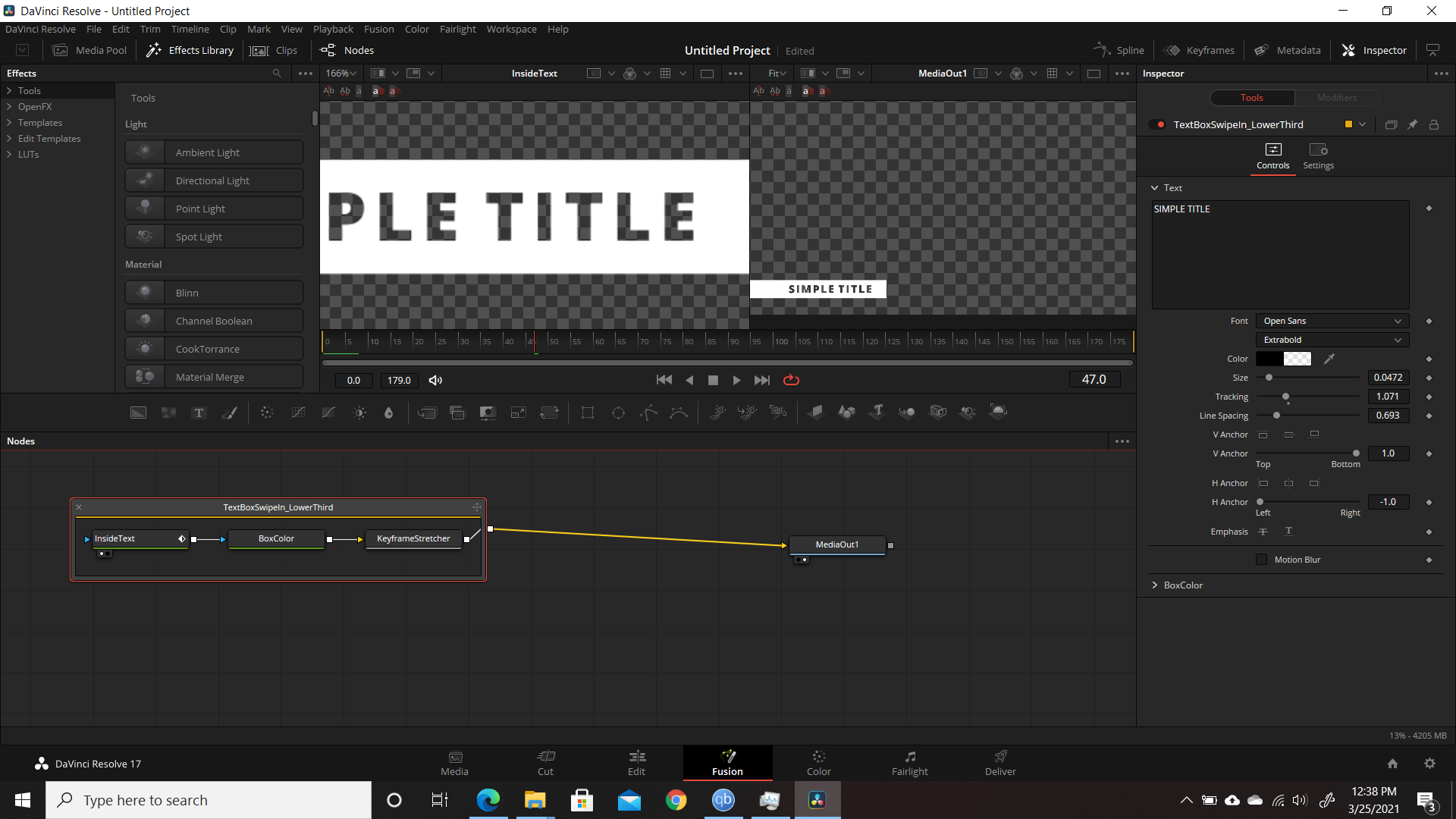This screenshot has height=819, width=1456.
Task: Click the current frame field 47.0
Action: pyautogui.click(x=1094, y=379)
